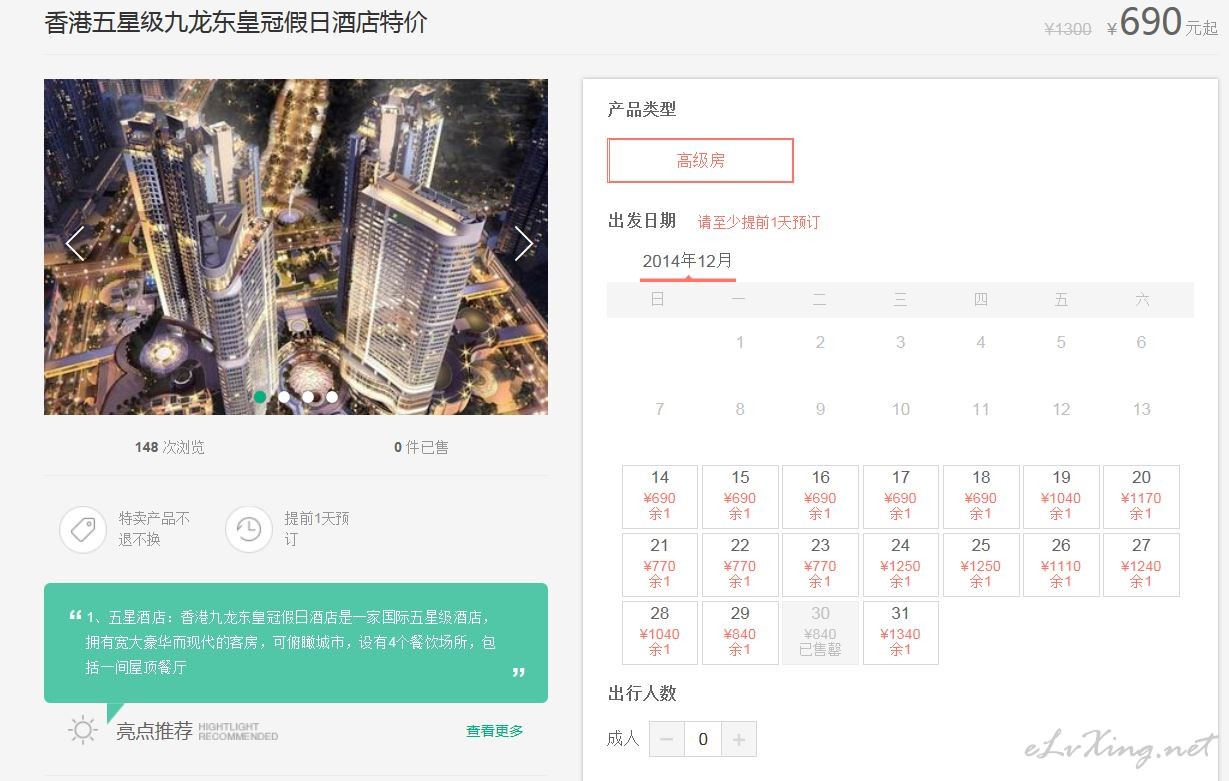Image resolution: width=1229 pixels, height=781 pixels.
Task: Click the 成人 label
Action: coord(623,738)
